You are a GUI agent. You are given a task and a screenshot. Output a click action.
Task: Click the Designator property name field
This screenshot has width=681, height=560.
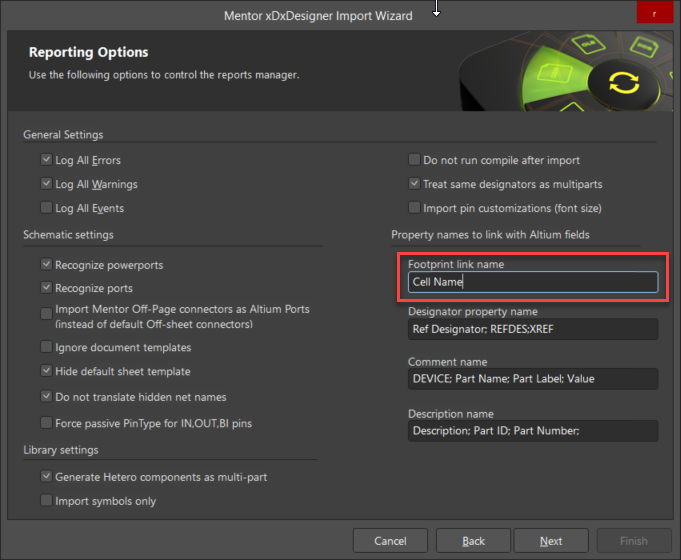pyautogui.click(x=533, y=329)
